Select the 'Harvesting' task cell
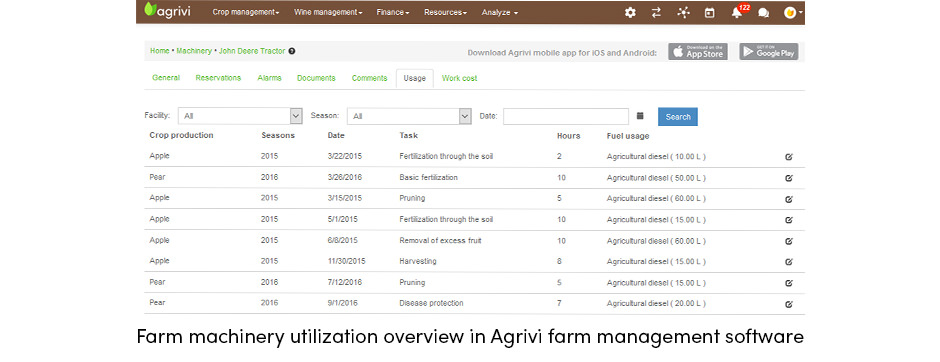Image resolution: width=940 pixels, height=362 pixels. (418, 261)
